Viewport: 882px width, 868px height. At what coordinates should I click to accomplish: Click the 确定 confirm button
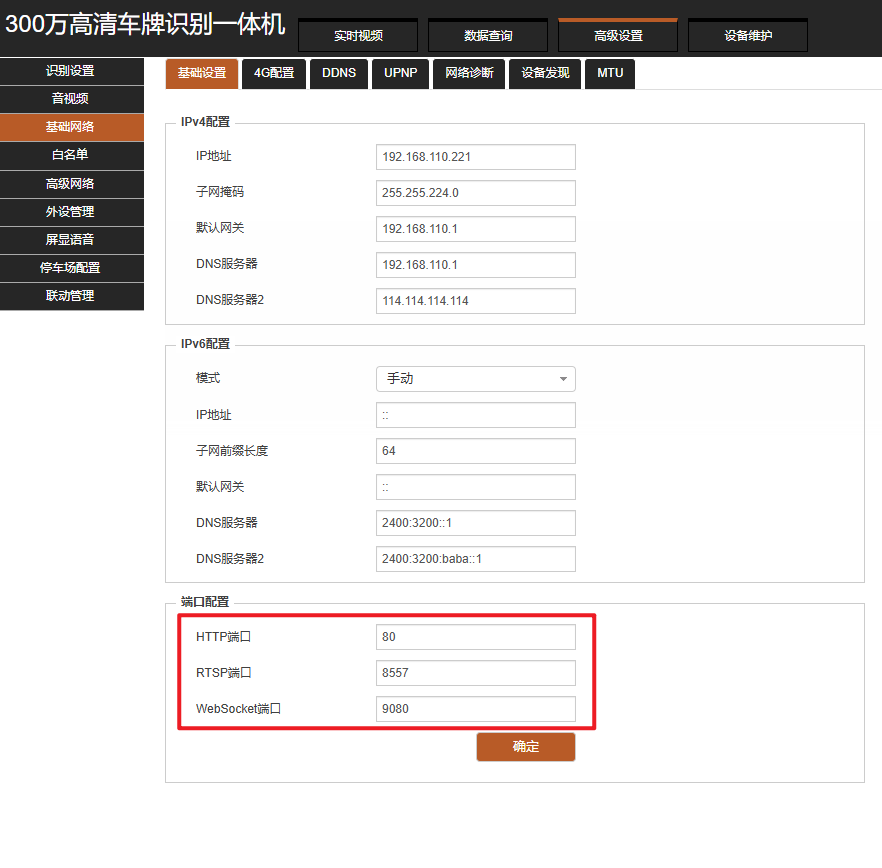(x=526, y=746)
